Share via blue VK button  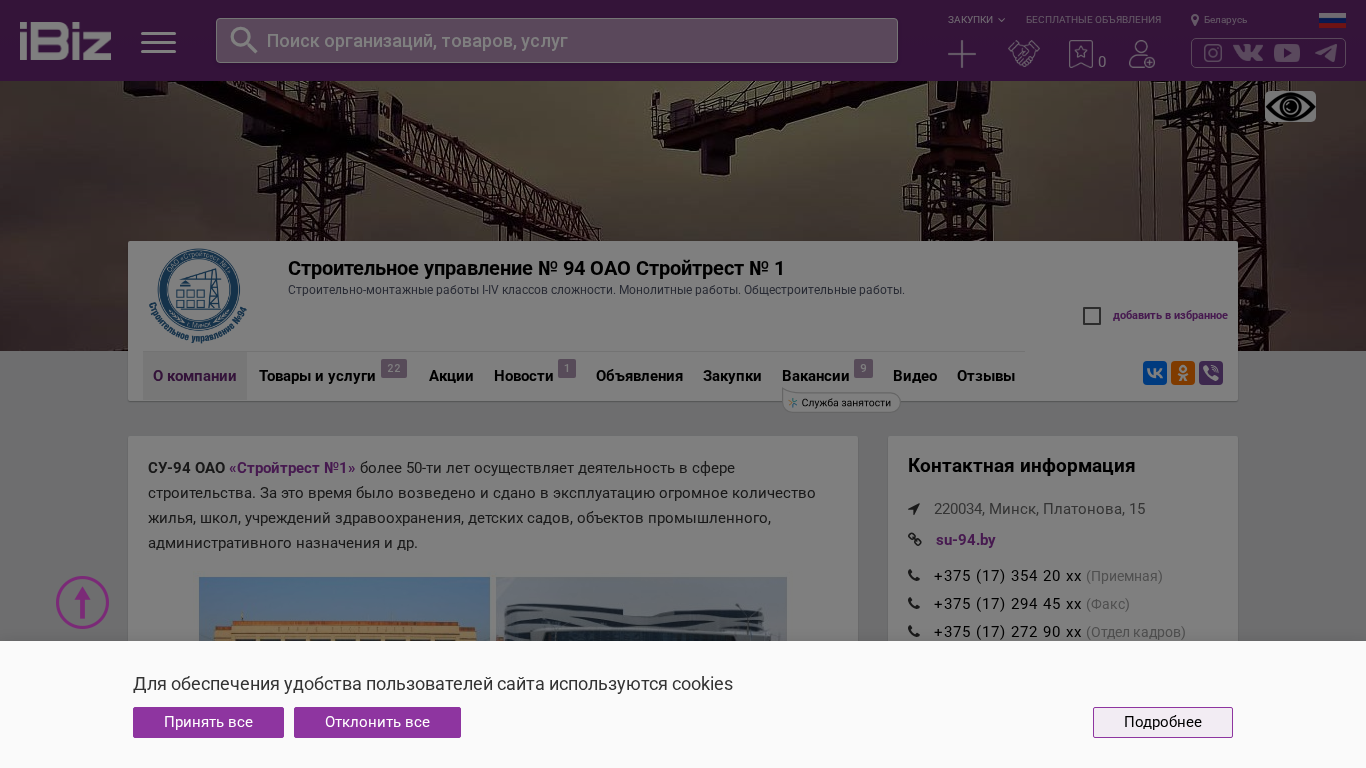[1155, 373]
